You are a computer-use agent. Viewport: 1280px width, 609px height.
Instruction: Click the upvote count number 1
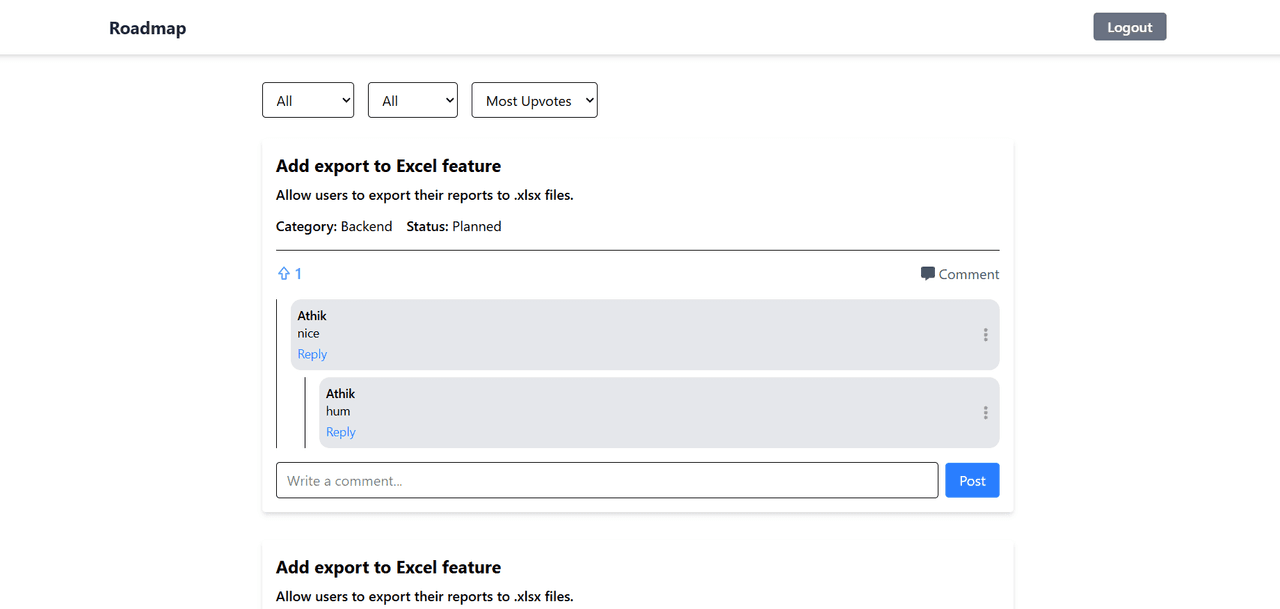298,274
